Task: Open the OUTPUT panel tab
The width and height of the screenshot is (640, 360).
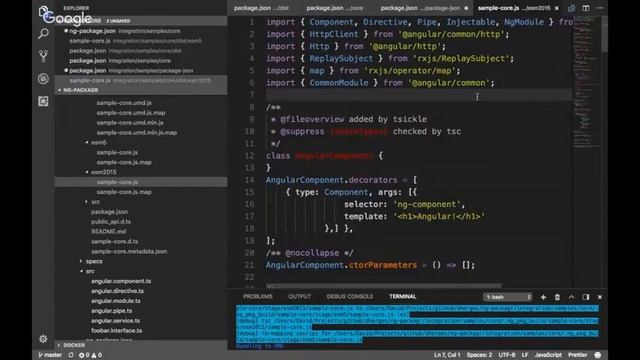Action: pos(300,297)
